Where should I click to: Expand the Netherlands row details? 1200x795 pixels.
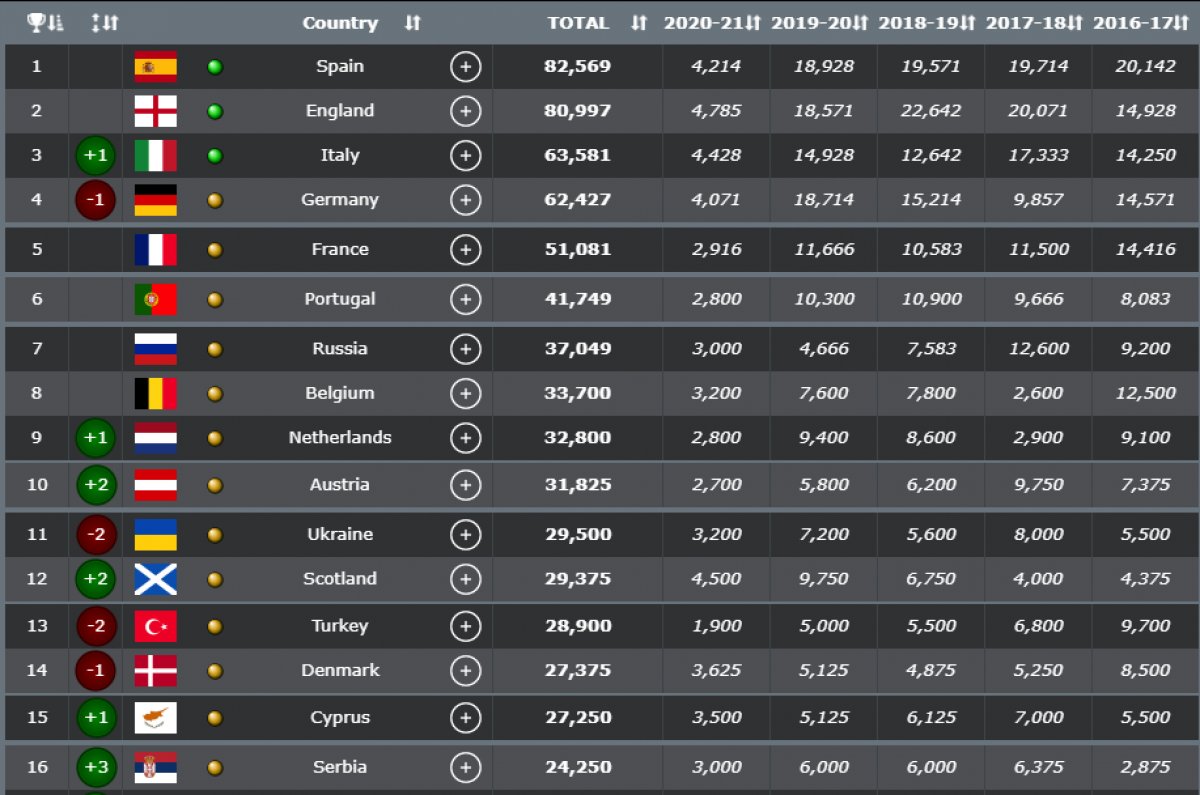click(465, 438)
